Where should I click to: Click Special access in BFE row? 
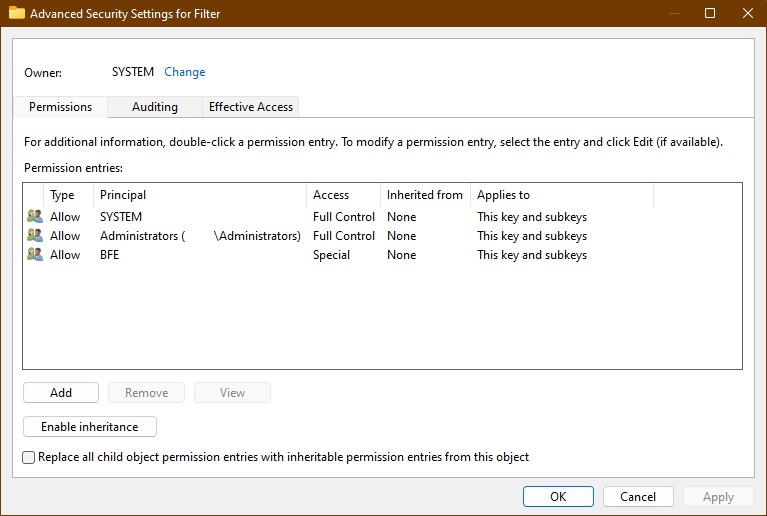(x=331, y=254)
